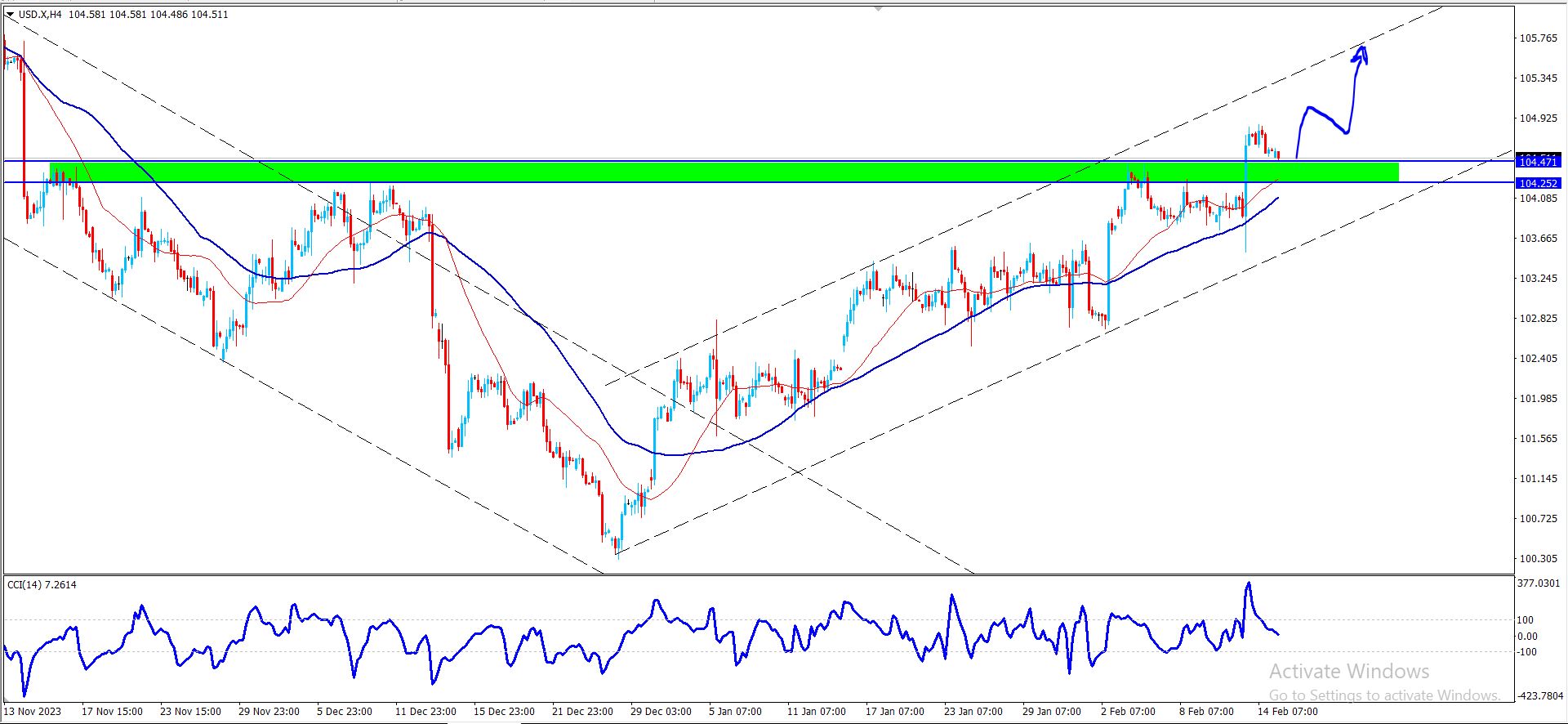
Task: Click the 8 Feb 07:00 time label
Action: pyautogui.click(x=1206, y=712)
